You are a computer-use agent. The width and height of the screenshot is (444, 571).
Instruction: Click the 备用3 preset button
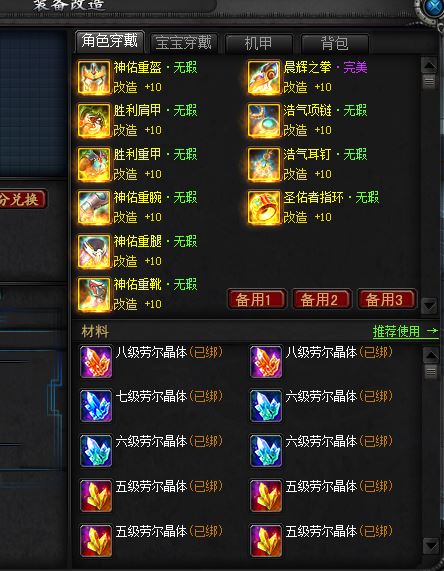[387, 299]
